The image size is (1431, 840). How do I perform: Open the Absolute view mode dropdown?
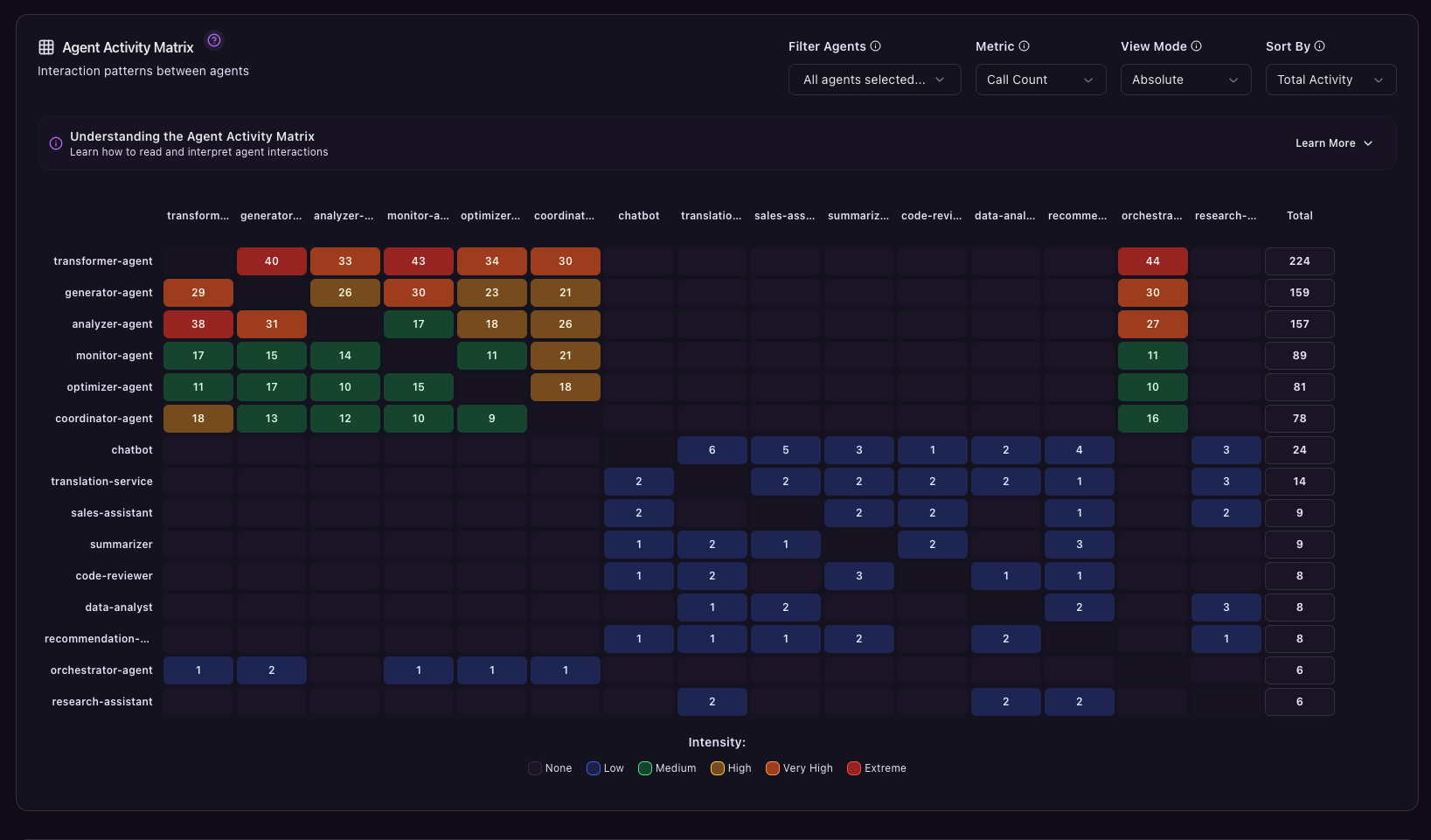click(1185, 80)
